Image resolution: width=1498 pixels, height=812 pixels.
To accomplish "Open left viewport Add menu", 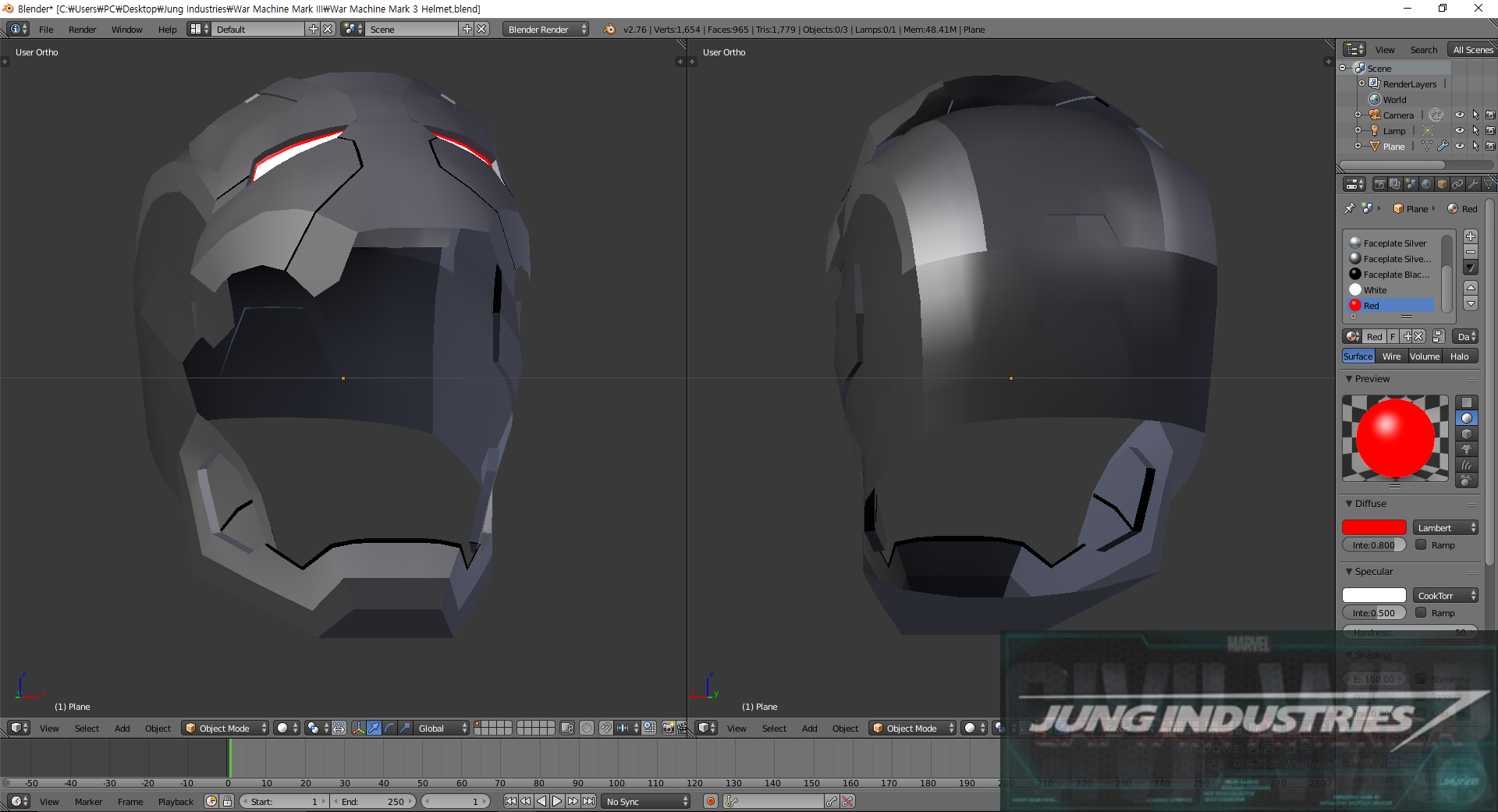I will click(x=122, y=728).
